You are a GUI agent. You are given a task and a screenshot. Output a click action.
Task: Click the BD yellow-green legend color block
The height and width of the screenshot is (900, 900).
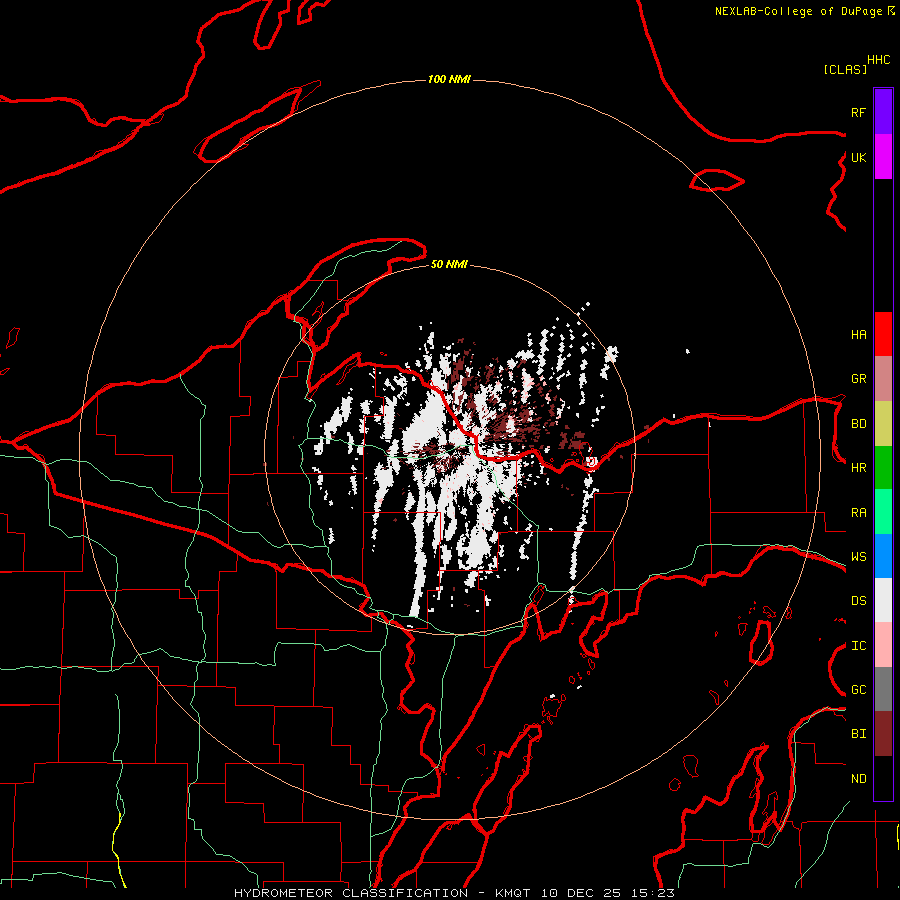(883, 424)
